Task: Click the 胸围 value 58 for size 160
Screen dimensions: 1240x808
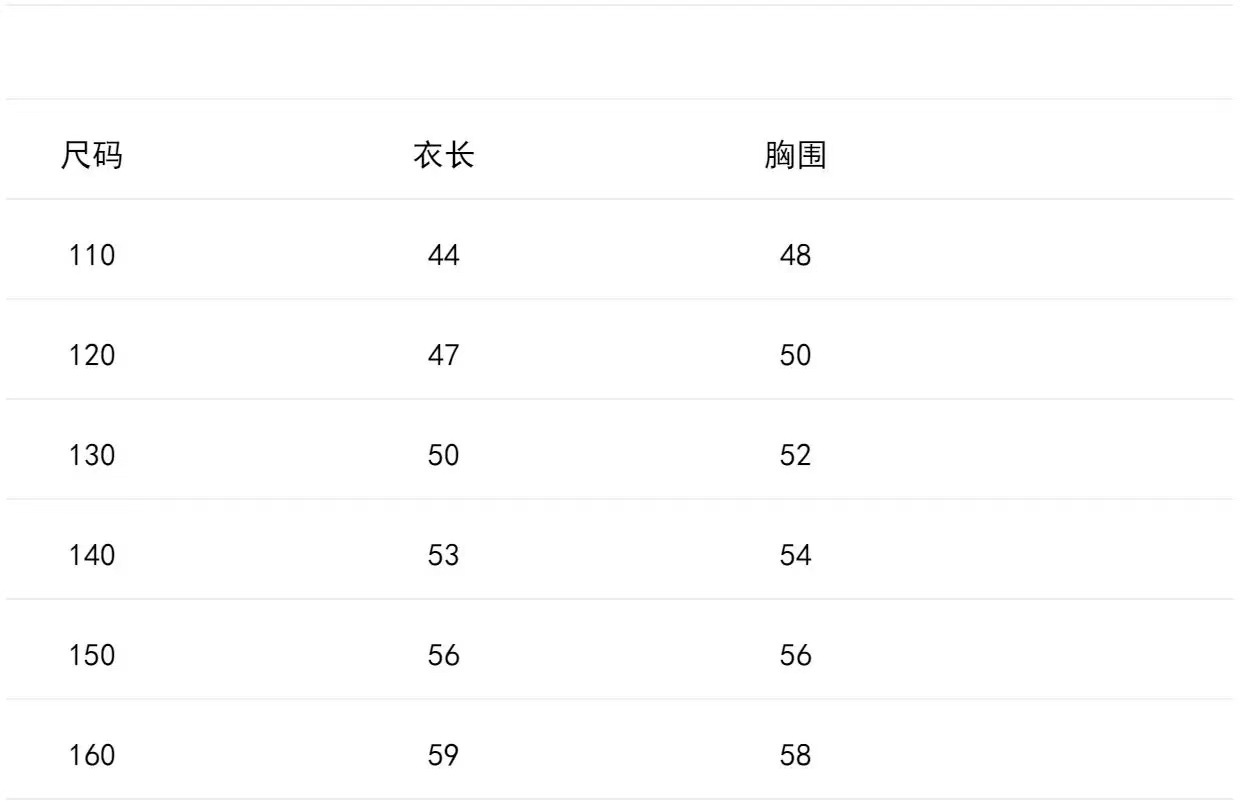Action: (x=795, y=756)
